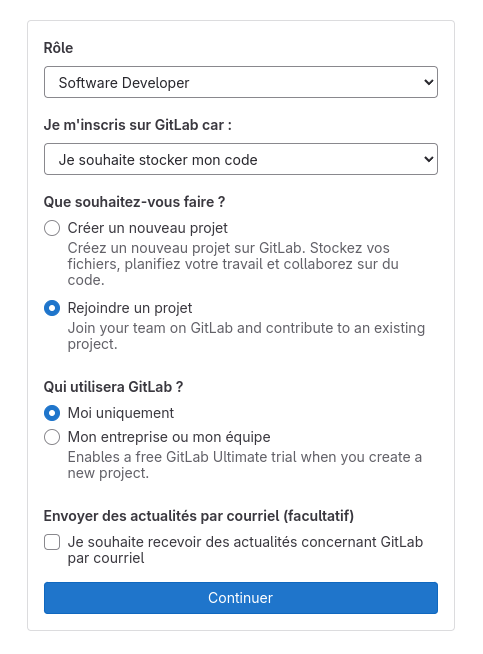Click the 'Mon entreprise ou mon équipe' label text
The width and height of the screenshot is (483, 654).
[169, 437]
